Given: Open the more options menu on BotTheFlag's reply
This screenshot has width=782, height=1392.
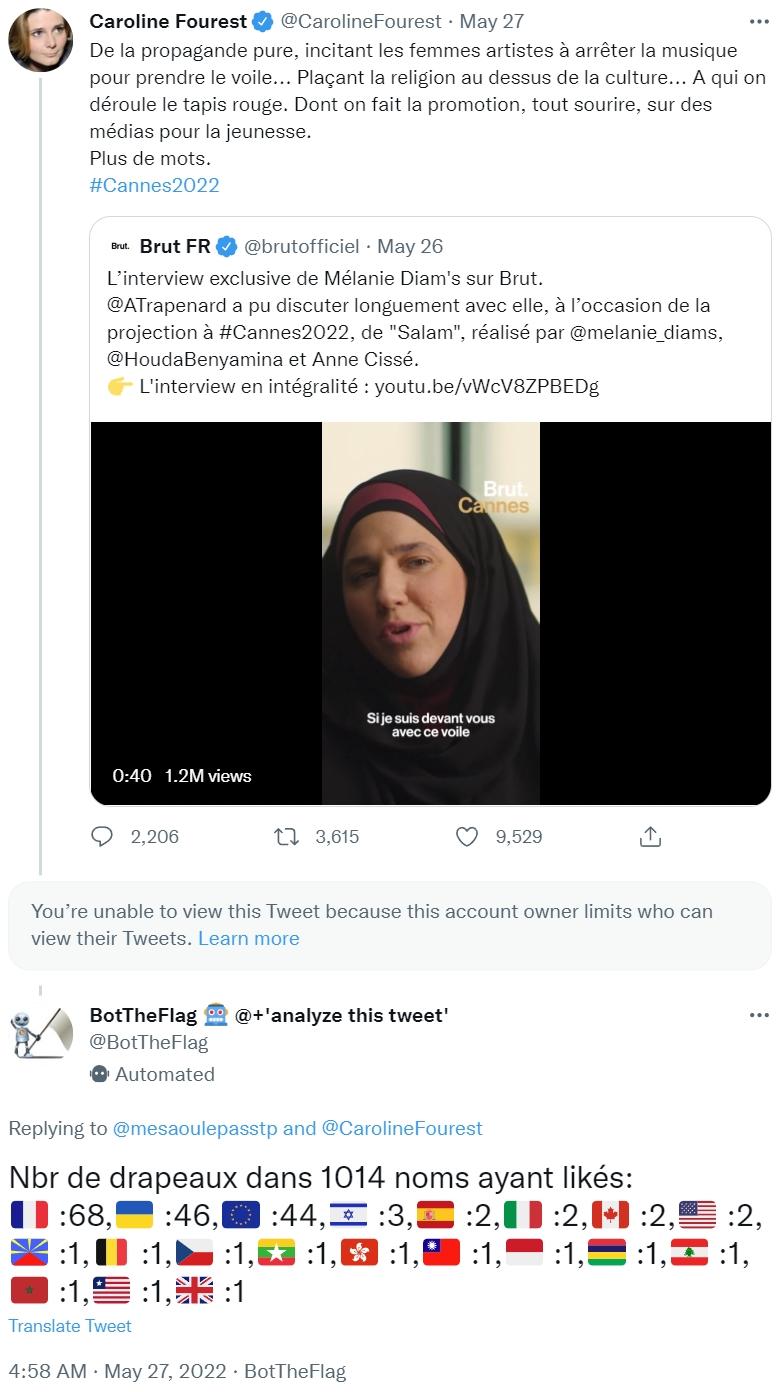Looking at the screenshot, I should tap(757, 1016).
